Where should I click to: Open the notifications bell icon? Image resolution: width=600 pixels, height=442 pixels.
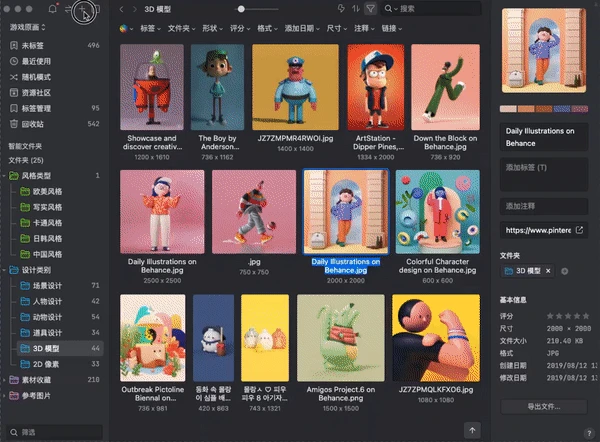(x=52, y=8)
